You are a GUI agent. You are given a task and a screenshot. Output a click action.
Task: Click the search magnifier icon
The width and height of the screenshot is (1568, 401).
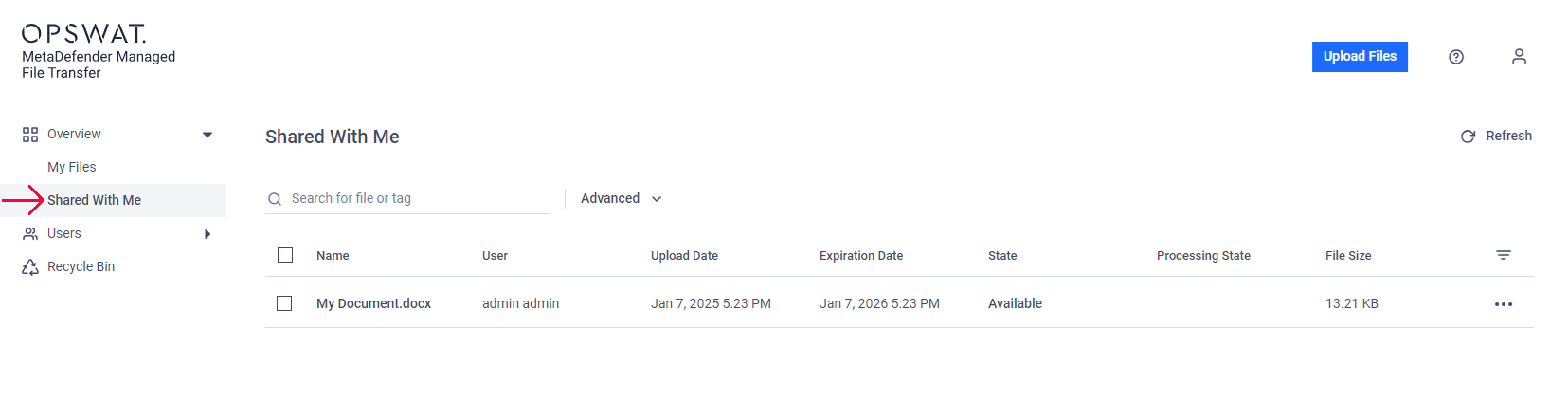pos(275,199)
